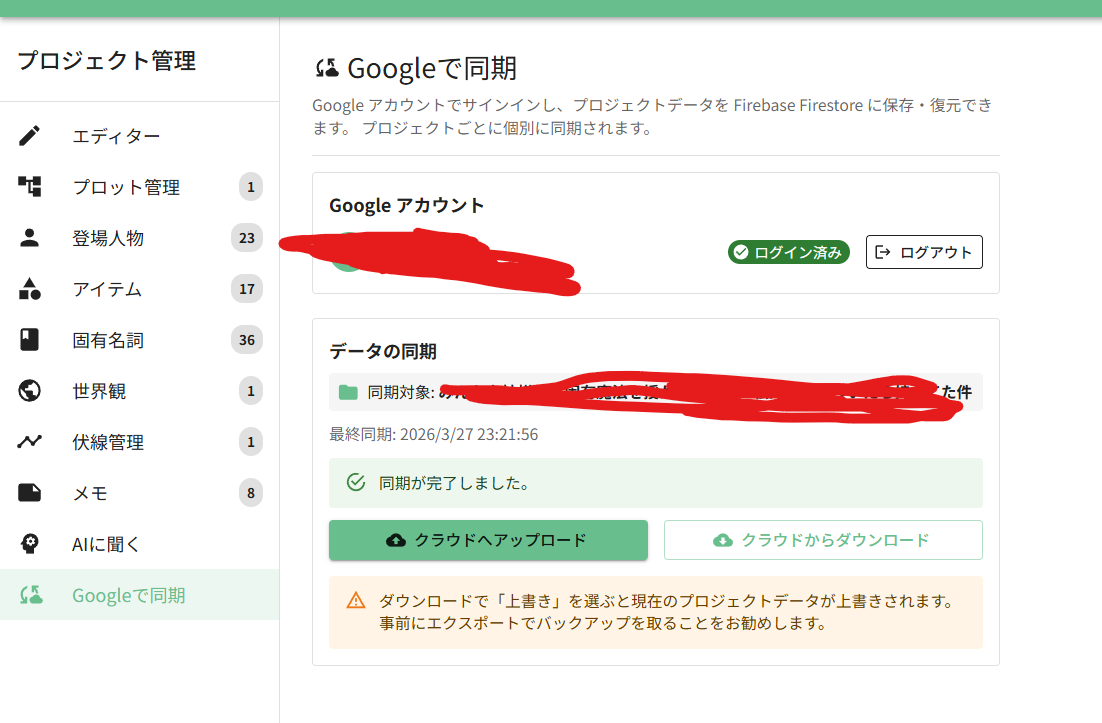Click the orange warning triangle icon
The width and height of the screenshot is (1102, 723).
point(356,601)
